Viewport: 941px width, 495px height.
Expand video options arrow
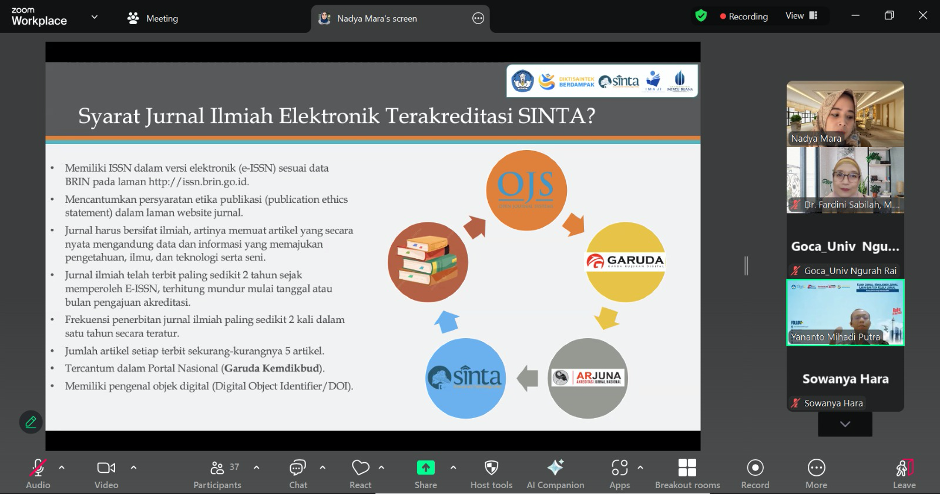[133, 467]
